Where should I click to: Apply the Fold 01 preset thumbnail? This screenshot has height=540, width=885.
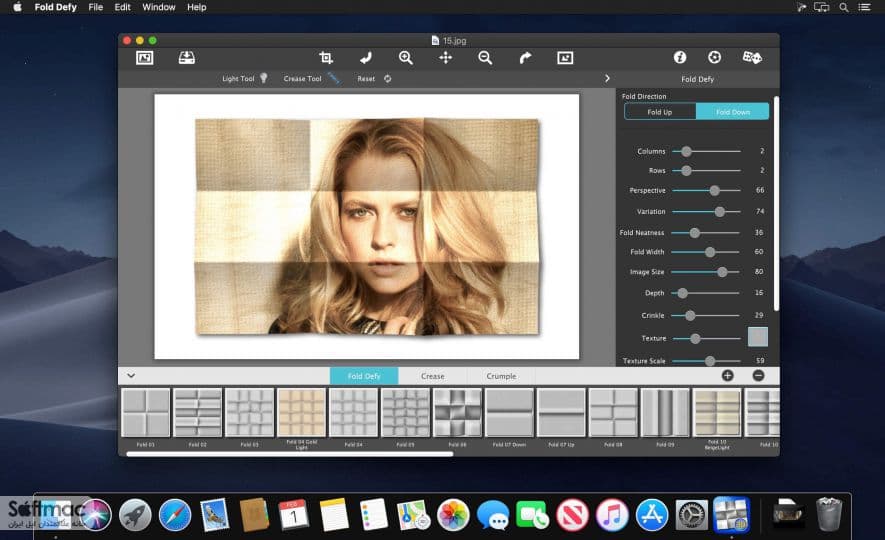click(x=146, y=412)
